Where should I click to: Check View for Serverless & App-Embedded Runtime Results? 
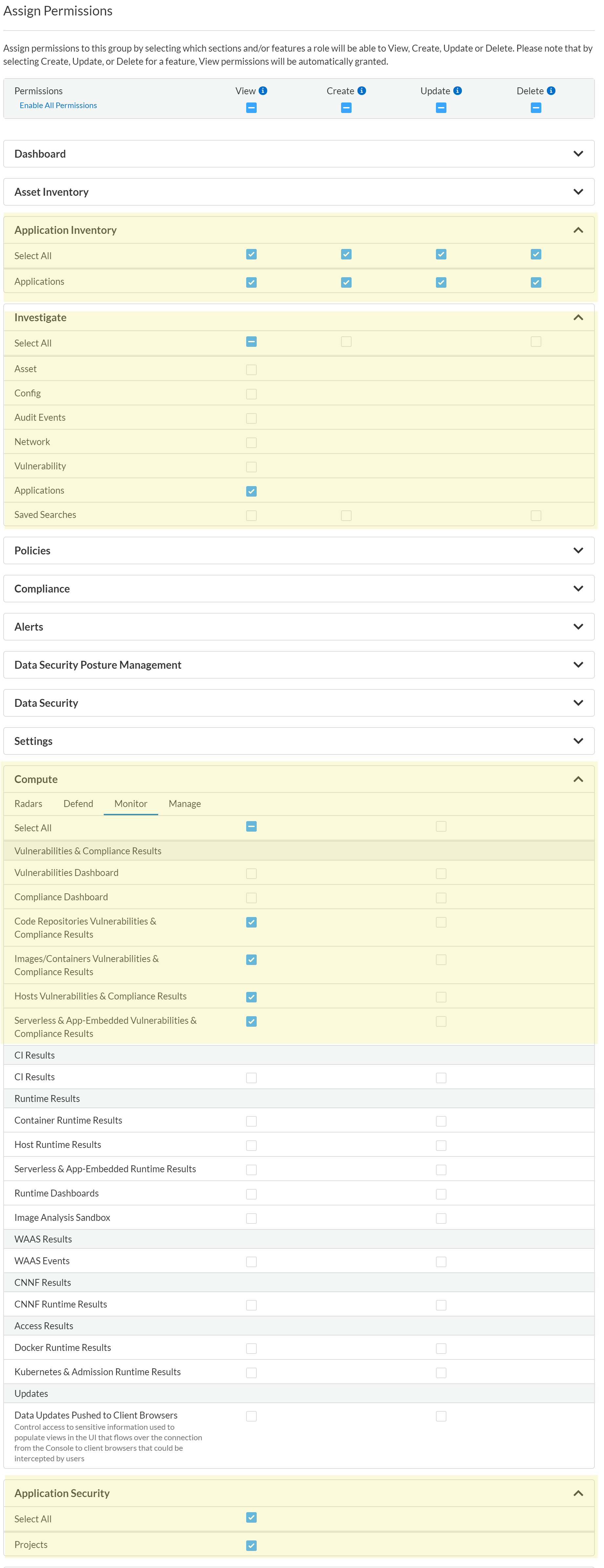pos(251,1170)
